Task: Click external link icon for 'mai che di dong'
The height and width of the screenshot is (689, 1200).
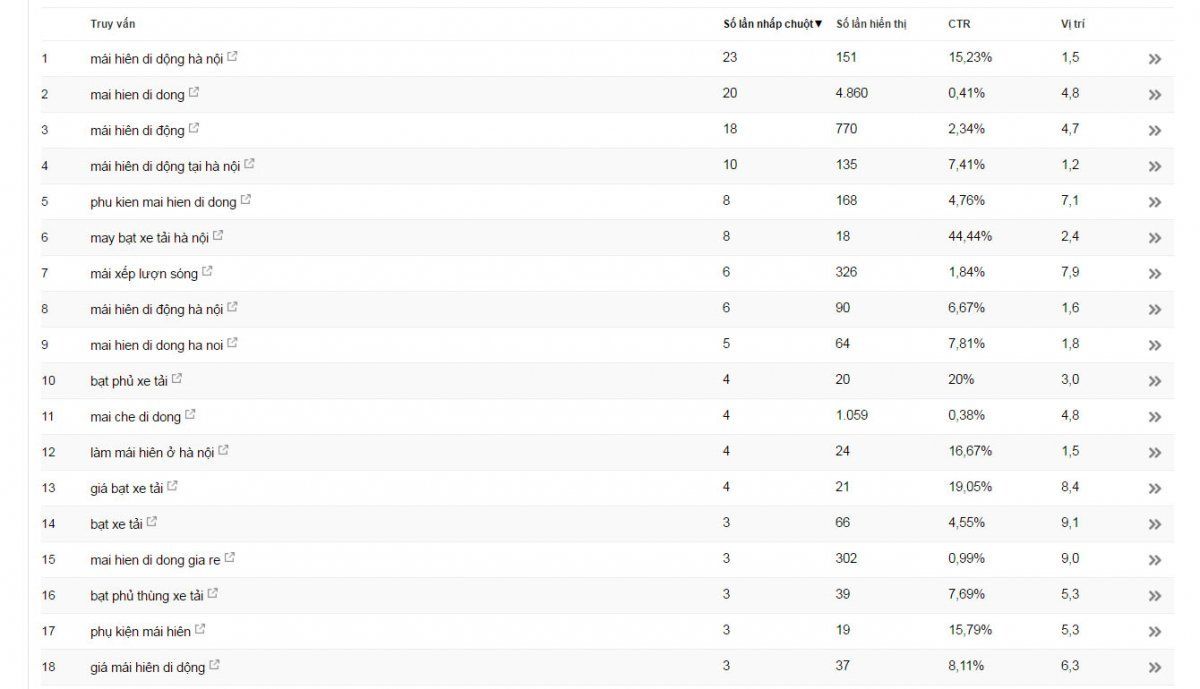Action: click(x=190, y=415)
